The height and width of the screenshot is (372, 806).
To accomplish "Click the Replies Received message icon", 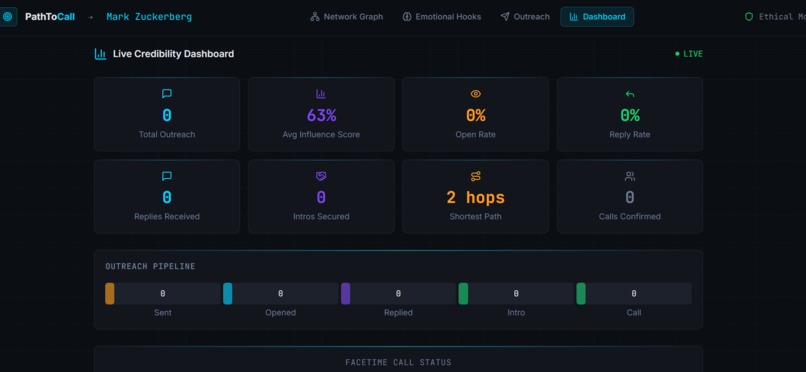I will click(167, 176).
